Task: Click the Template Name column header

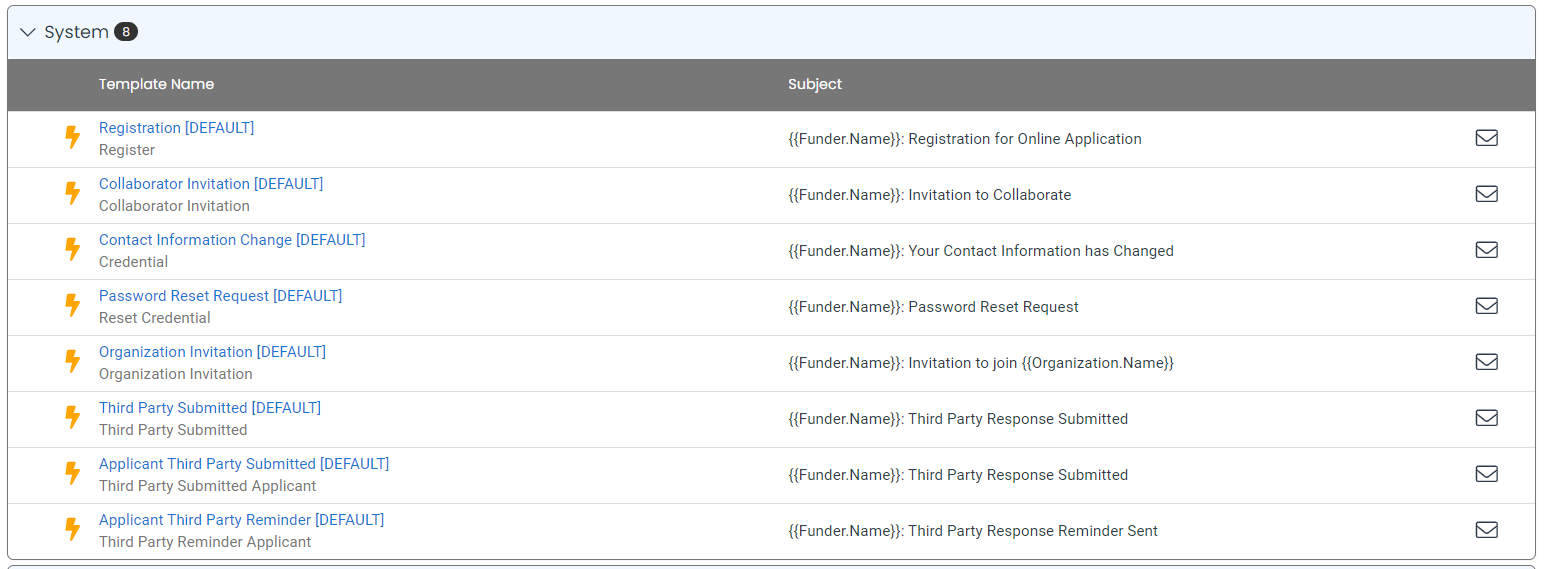Action: pyautogui.click(x=156, y=84)
